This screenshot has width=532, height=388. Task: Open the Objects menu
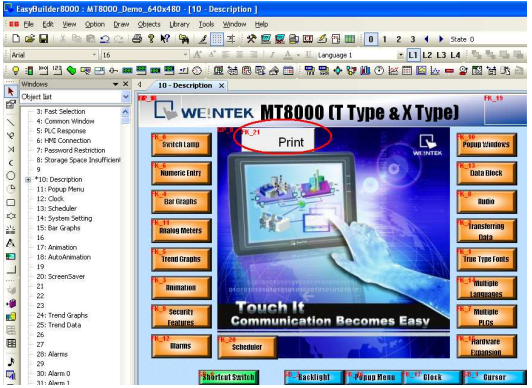[x=149, y=24]
